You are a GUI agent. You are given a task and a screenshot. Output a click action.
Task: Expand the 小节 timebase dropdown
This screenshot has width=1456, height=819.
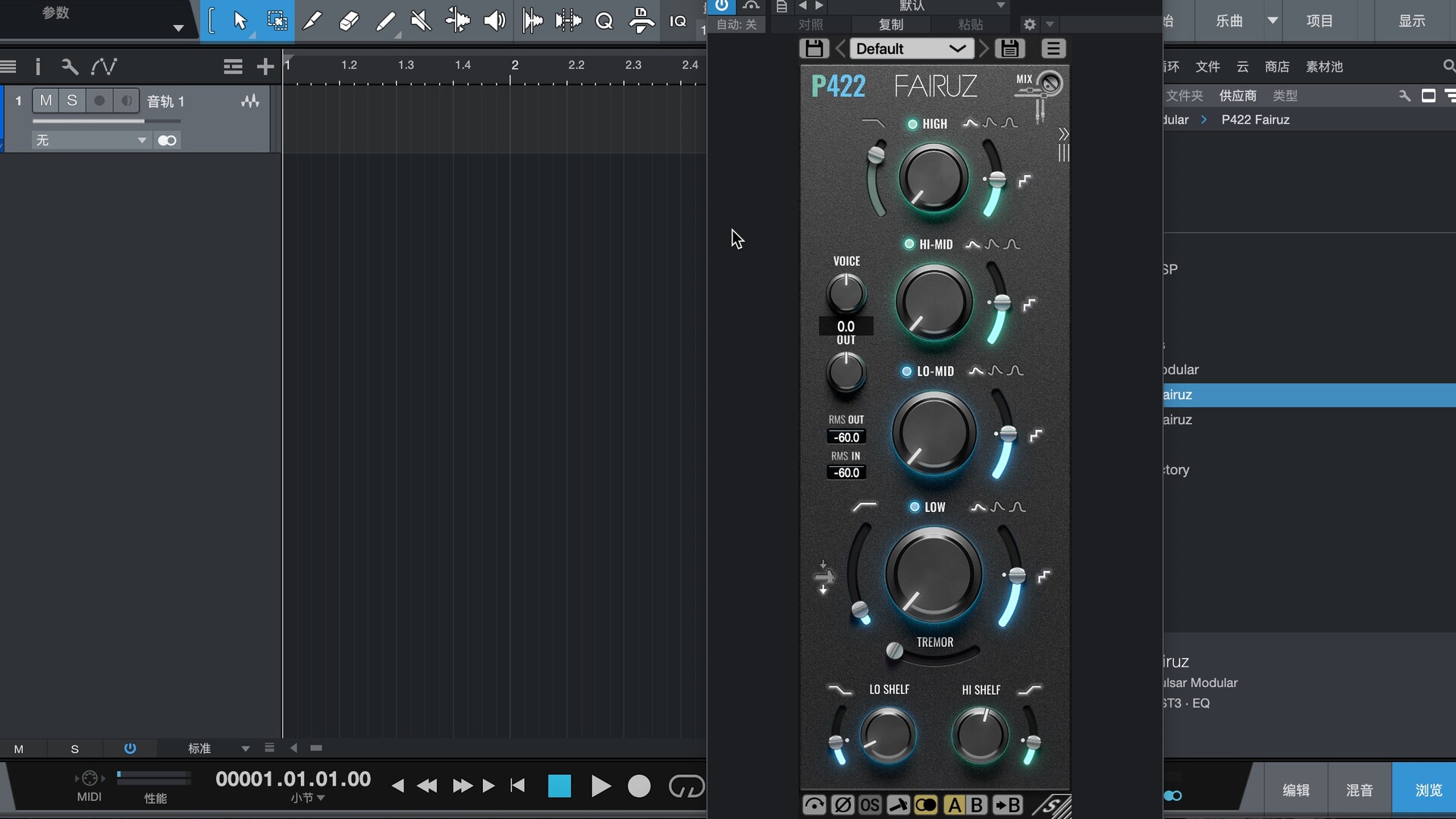308,798
